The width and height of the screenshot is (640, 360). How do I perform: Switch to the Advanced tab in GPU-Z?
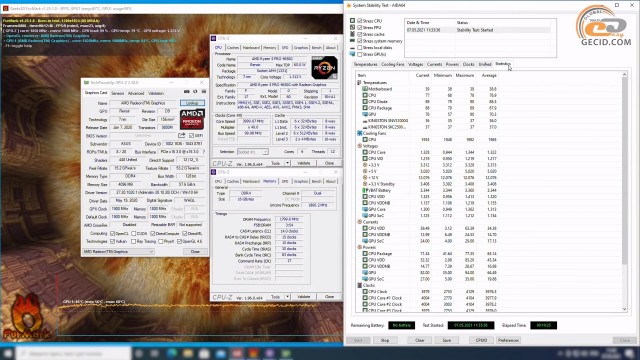click(136, 93)
